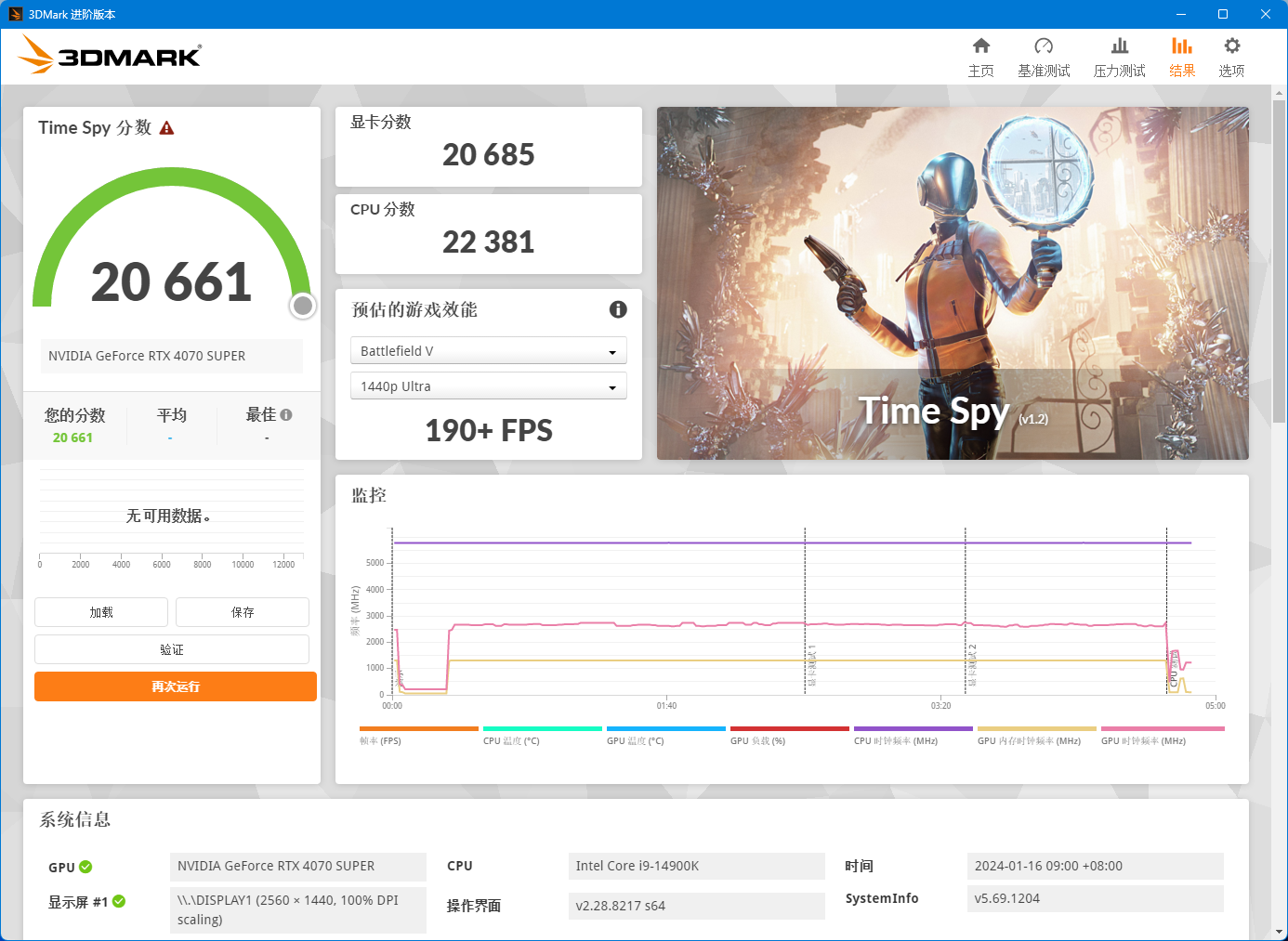Switch to the 结果 tab
Viewport: 1288px width, 941px height.
(x=1182, y=46)
